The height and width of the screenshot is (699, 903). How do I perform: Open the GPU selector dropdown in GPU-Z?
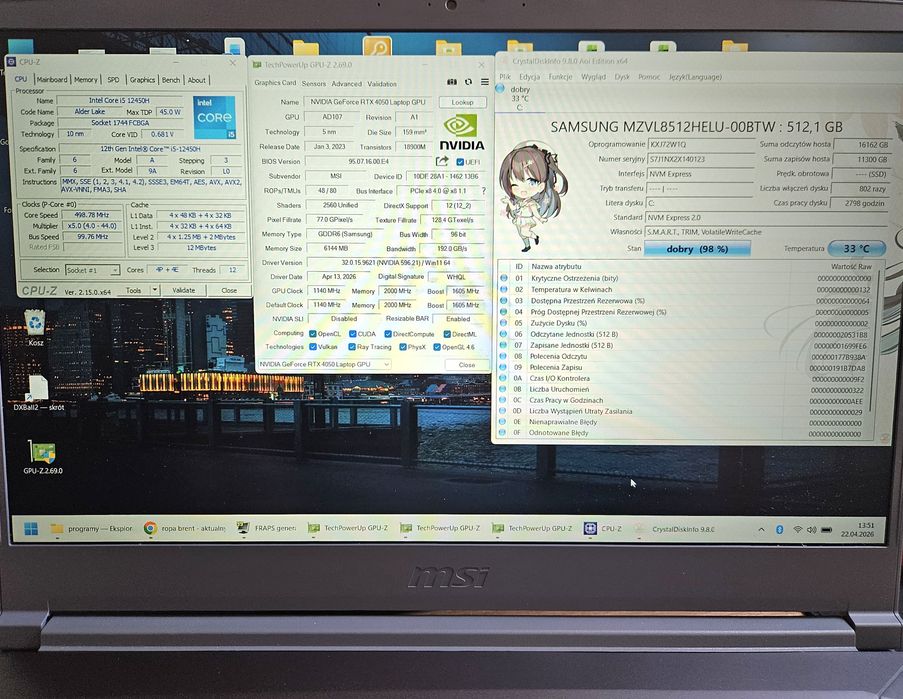click(324, 364)
